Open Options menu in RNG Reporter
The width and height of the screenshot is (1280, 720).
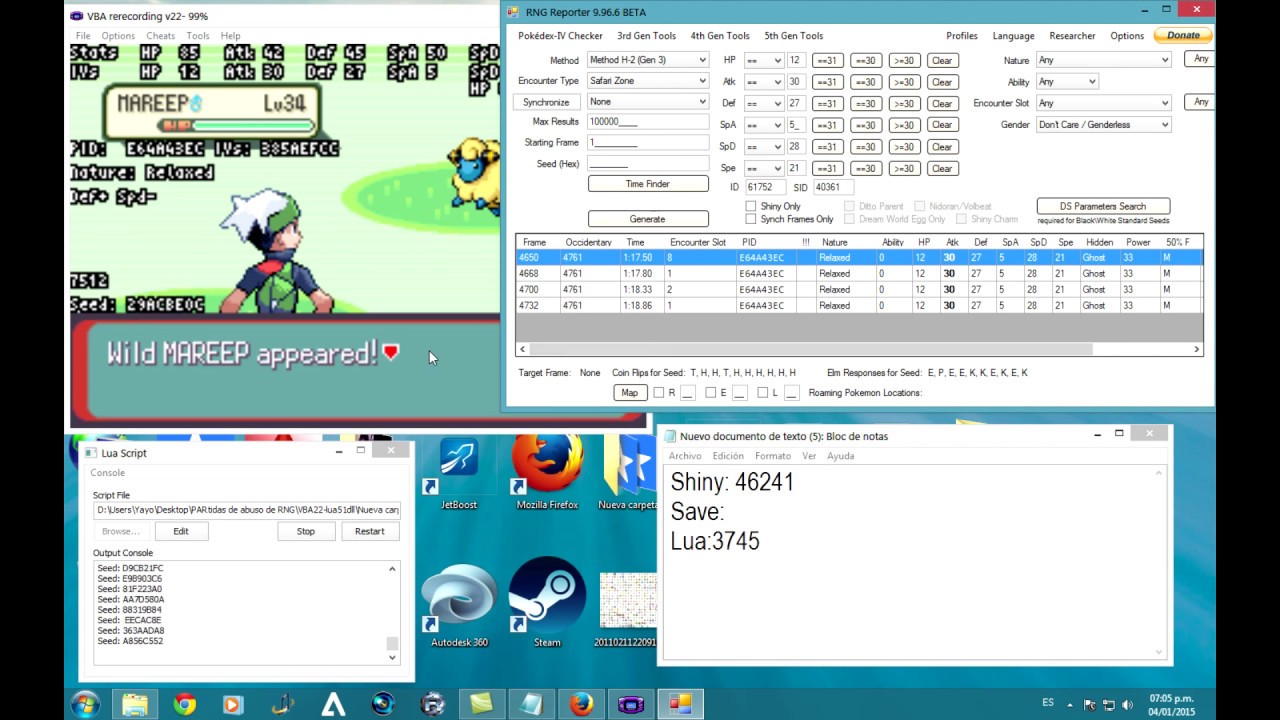click(1127, 36)
